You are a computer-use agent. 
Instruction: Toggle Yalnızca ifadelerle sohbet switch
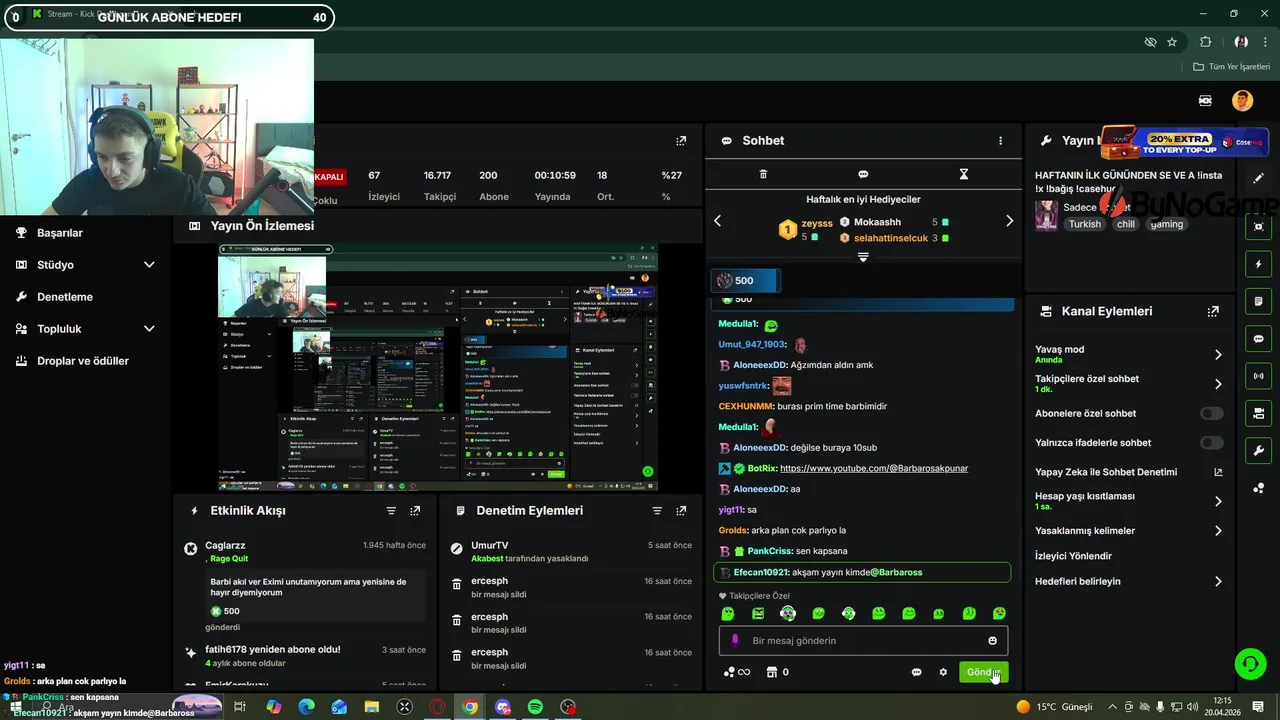[1211, 443]
